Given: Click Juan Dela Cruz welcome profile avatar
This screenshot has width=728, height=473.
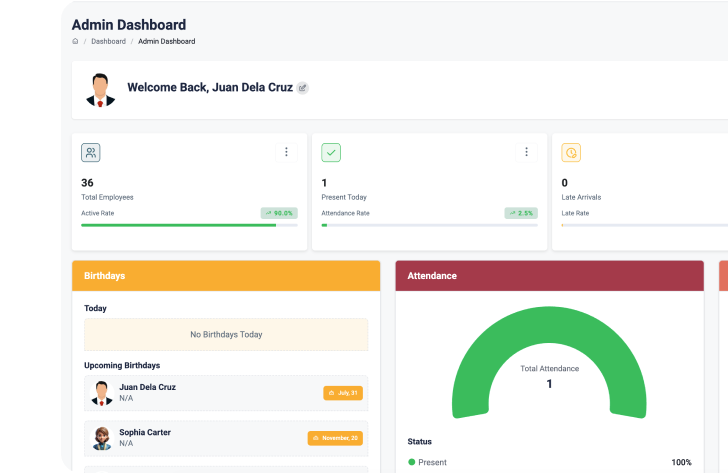Looking at the screenshot, I should 100,90.
